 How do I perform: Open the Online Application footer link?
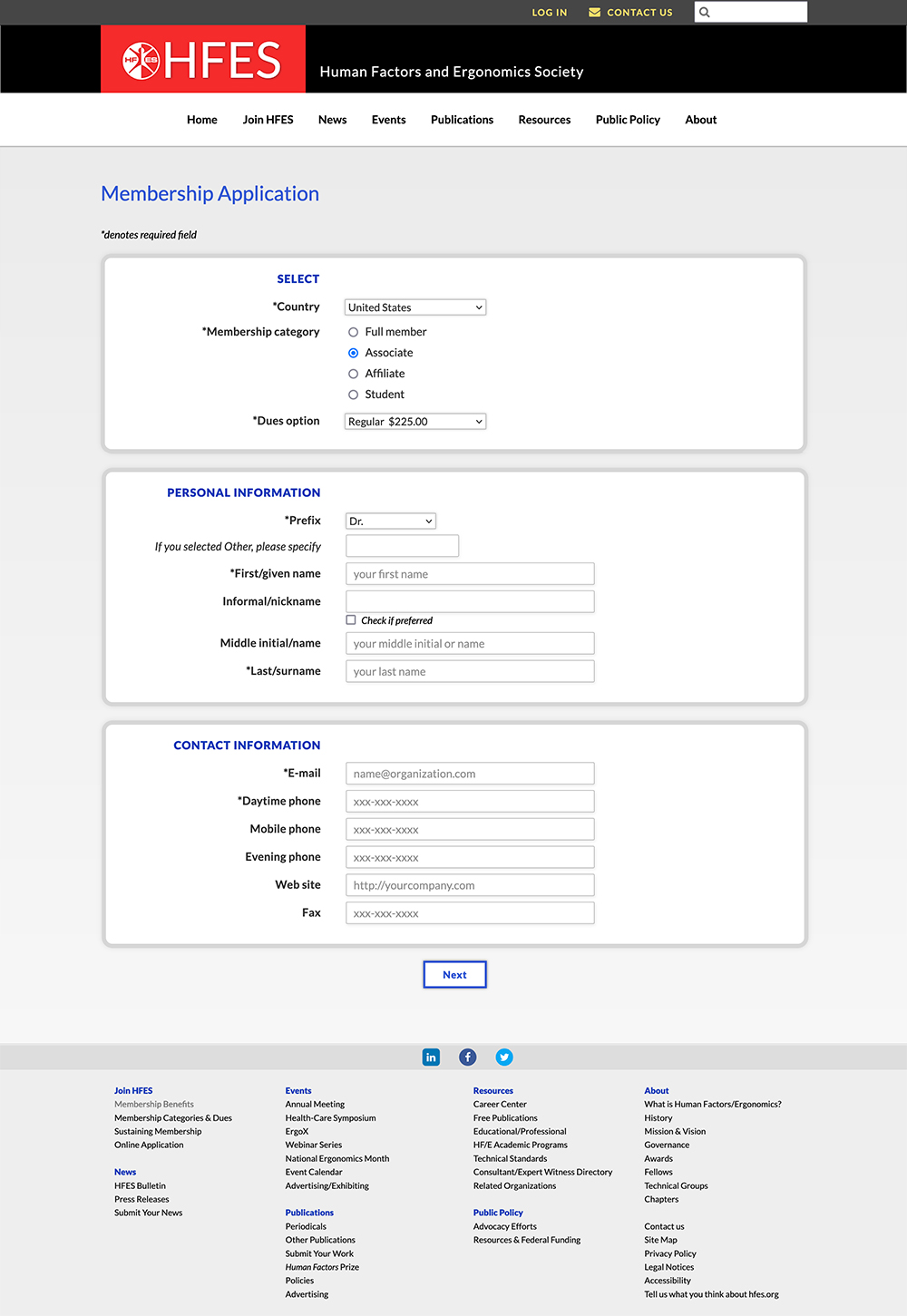149,1145
